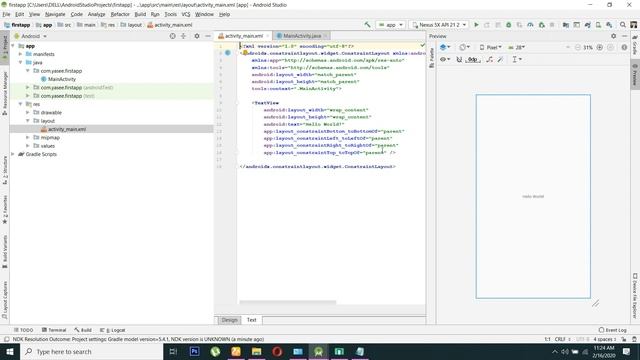
Task: Expand the Gradle Scripts node
Action: (x=13, y=154)
